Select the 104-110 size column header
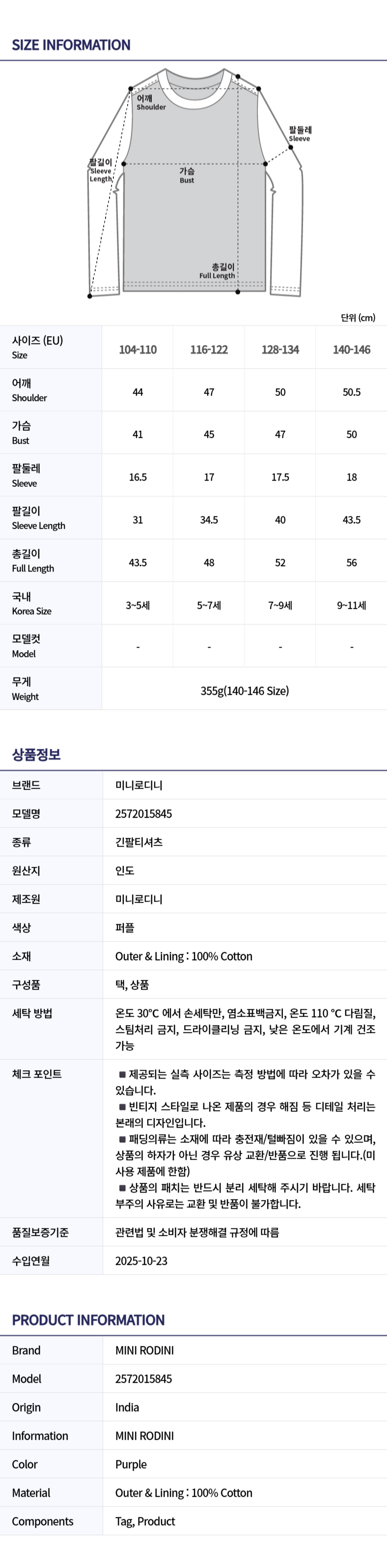The image size is (387, 1568). 138,349
